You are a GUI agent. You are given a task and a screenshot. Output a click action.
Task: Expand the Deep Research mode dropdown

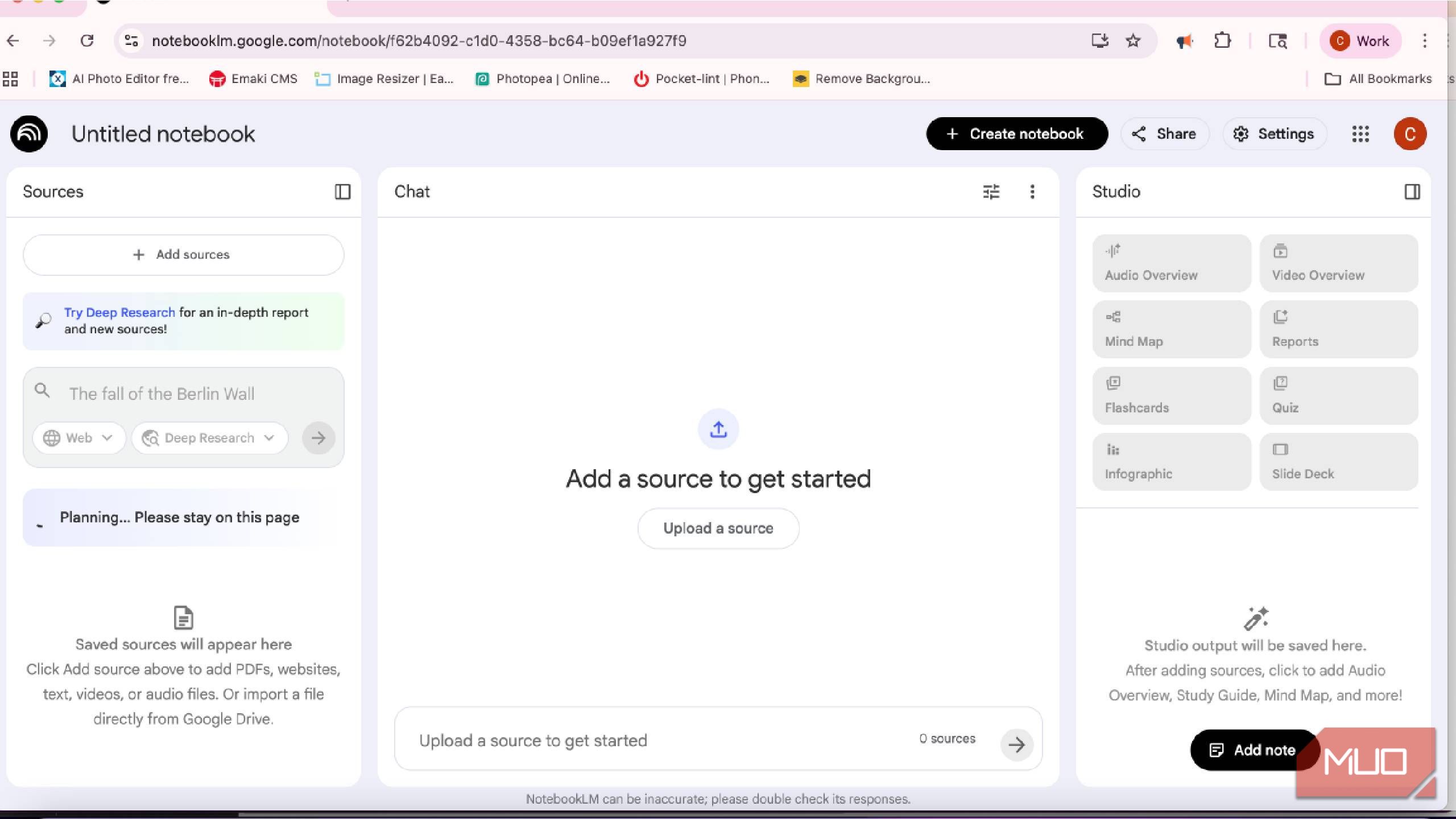209,438
